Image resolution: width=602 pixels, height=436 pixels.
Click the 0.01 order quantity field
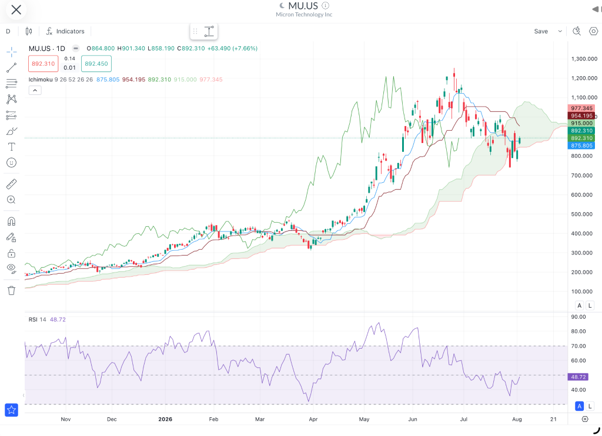pos(69,68)
